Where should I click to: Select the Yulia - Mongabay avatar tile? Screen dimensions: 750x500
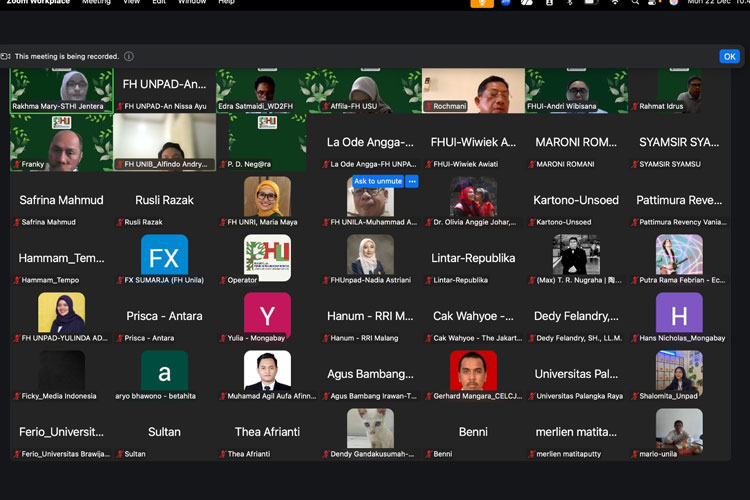(x=267, y=315)
